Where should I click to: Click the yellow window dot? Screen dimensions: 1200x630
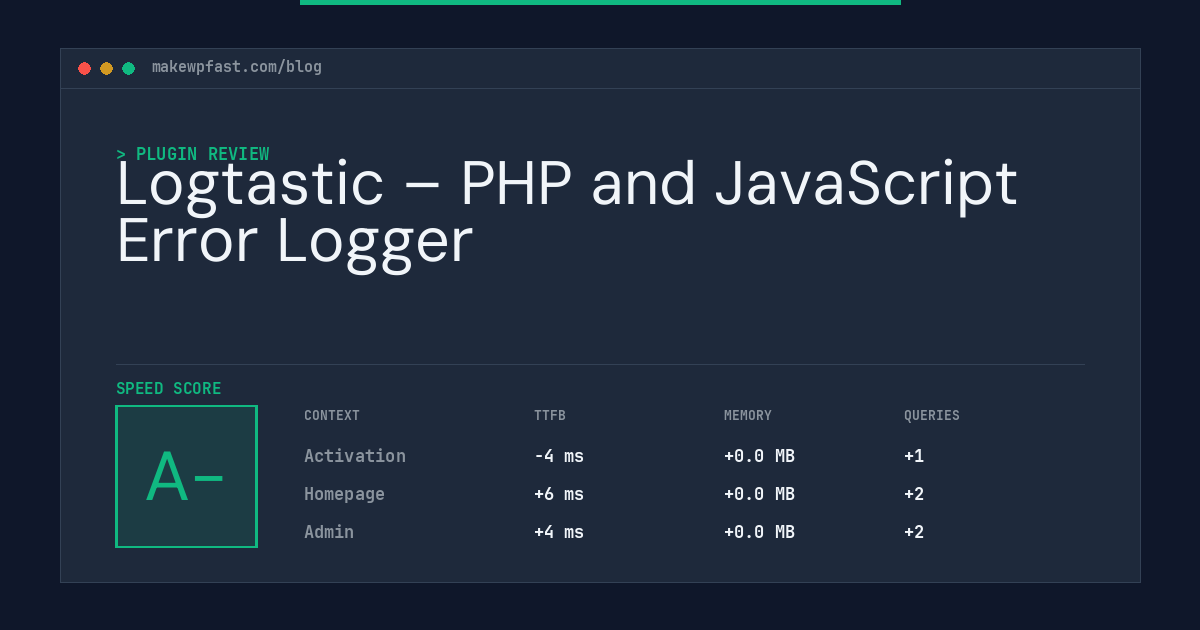(107, 68)
